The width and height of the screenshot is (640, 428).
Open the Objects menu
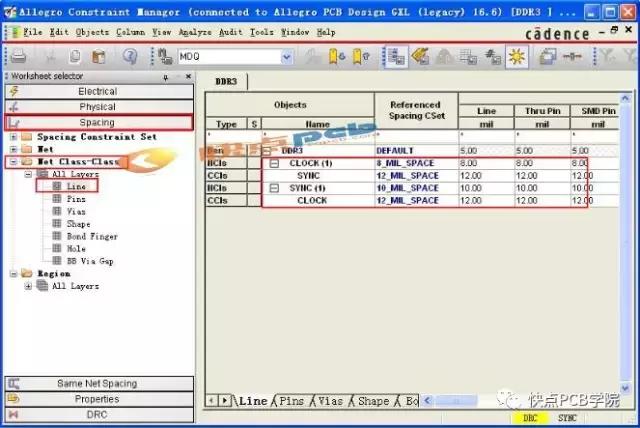pos(92,32)
